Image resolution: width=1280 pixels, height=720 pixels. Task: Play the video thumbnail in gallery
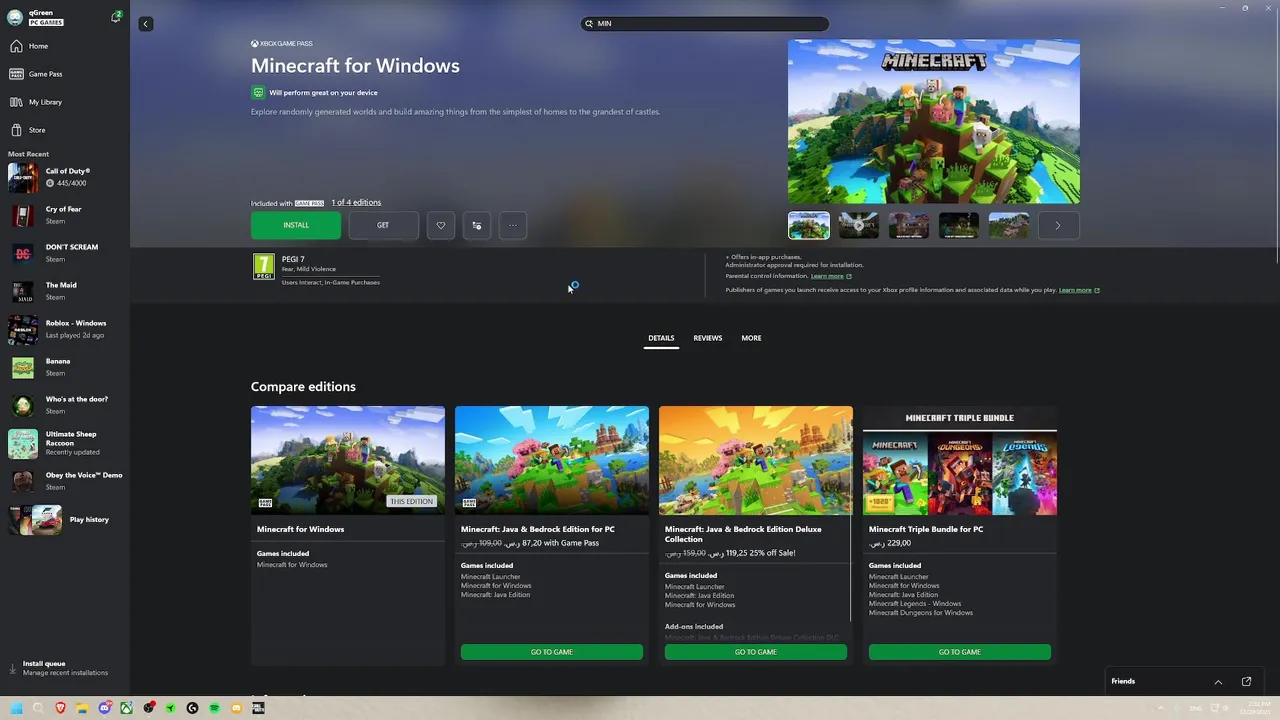[x=859, y=225]
